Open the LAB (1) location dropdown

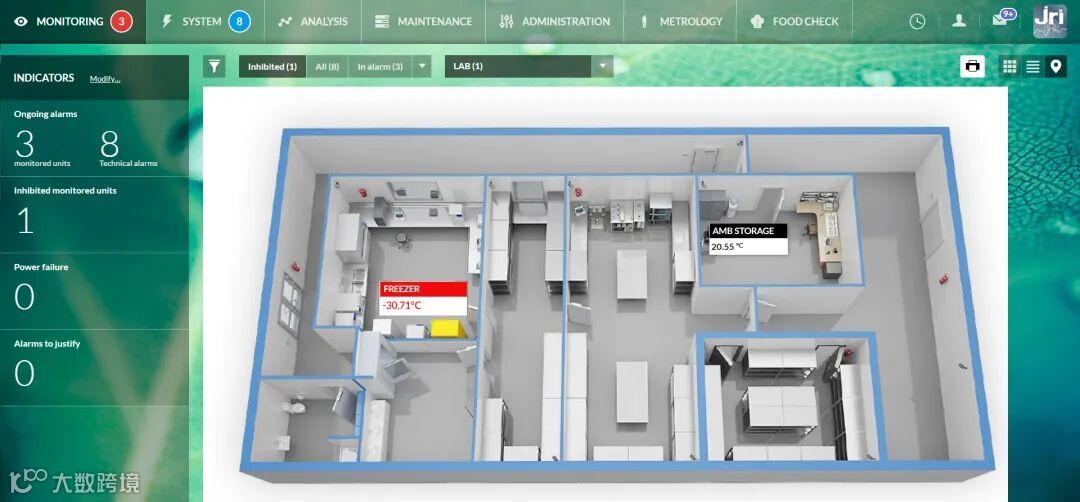(x=529, y=66)
